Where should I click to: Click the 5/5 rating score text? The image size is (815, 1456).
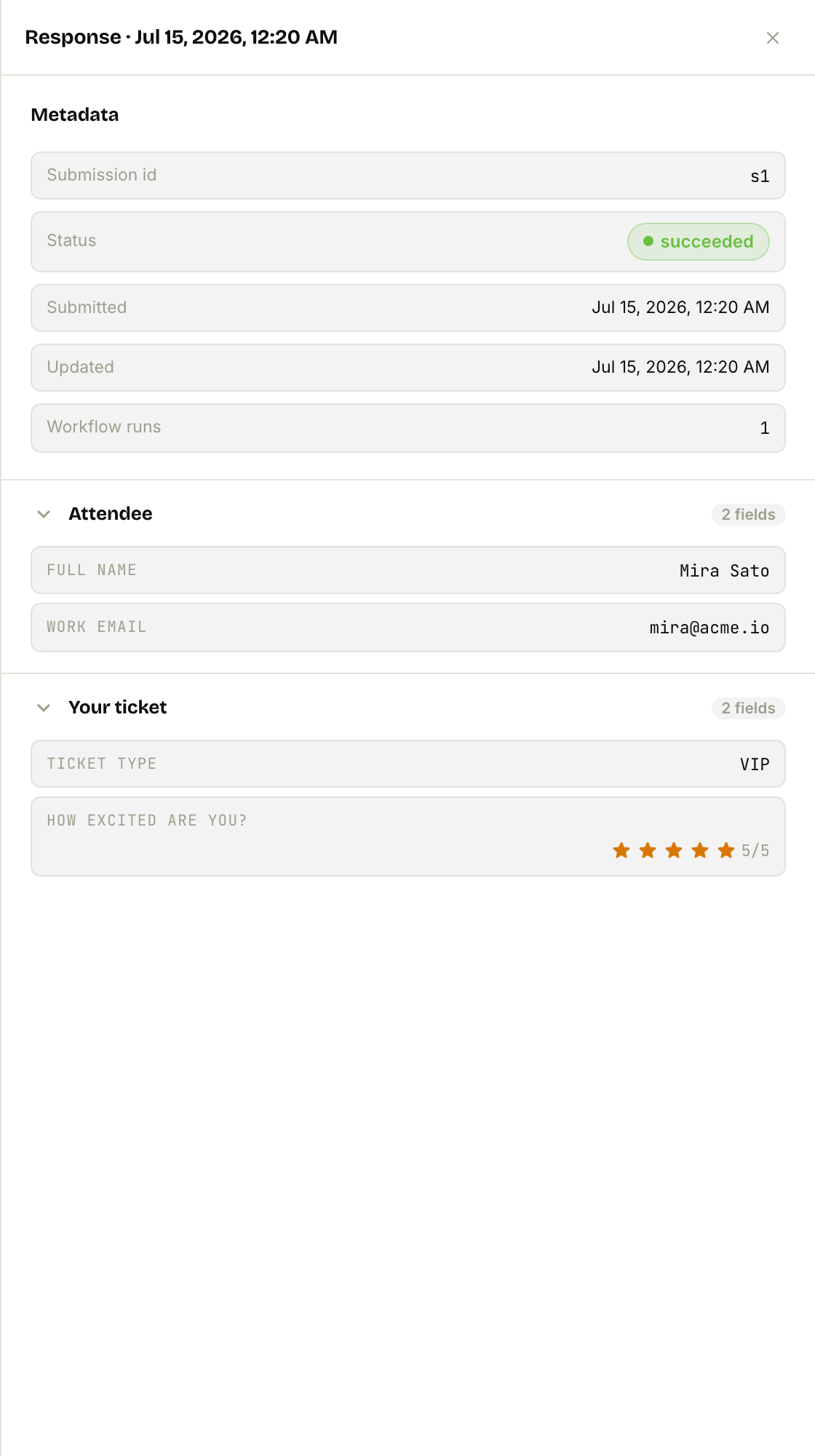pyautogui.click(x=755, y=850)
